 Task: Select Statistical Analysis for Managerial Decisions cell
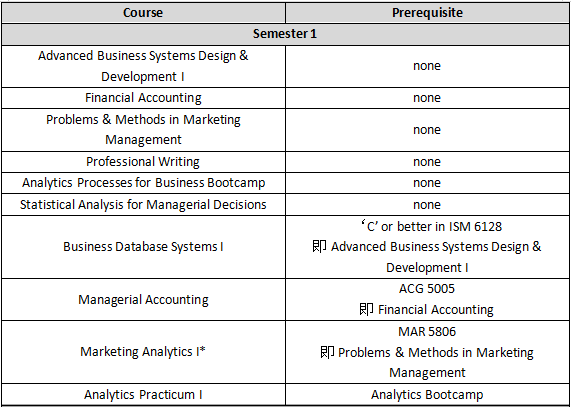coord(143,204)
